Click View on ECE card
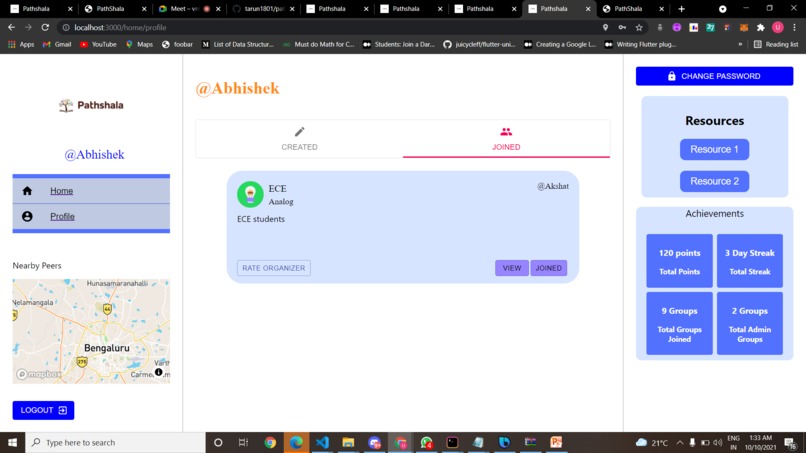806x453 pixels. pyautogui.click(x=511, y=268)
